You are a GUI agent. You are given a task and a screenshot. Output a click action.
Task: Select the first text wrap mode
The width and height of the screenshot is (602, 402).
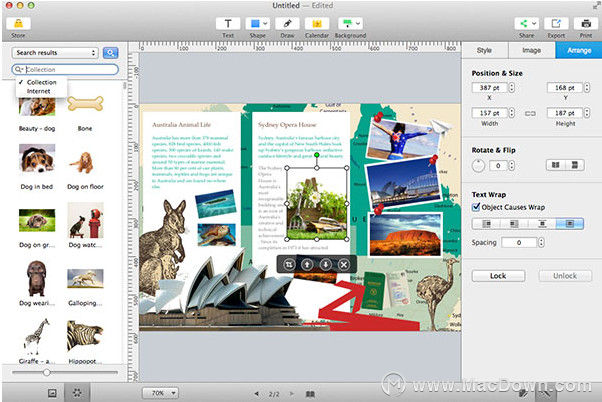486,223
